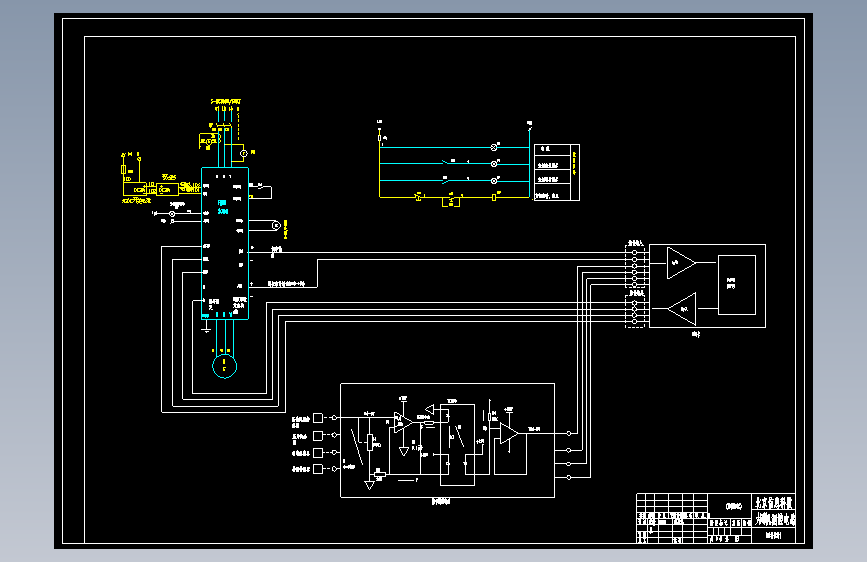Viewport: 867px width, 562px height.
Task: Select the circle ending the loop right of inverter
Action: click(x=276, y=226)
